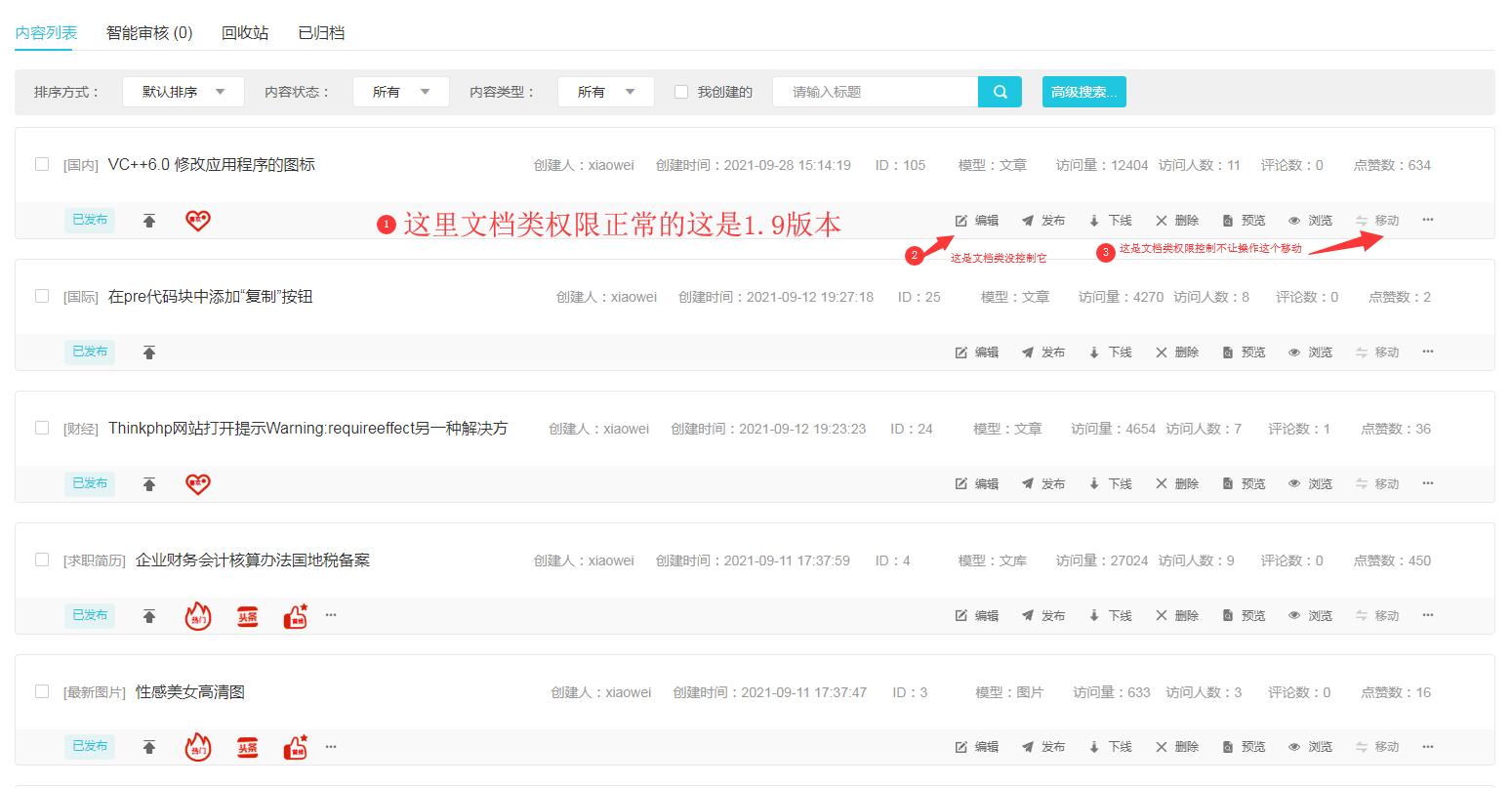Viewport: 1512px width, 788px height.
Task: Click 已发布 status badge in Thinkphp row
Action: tap(90, 483)
